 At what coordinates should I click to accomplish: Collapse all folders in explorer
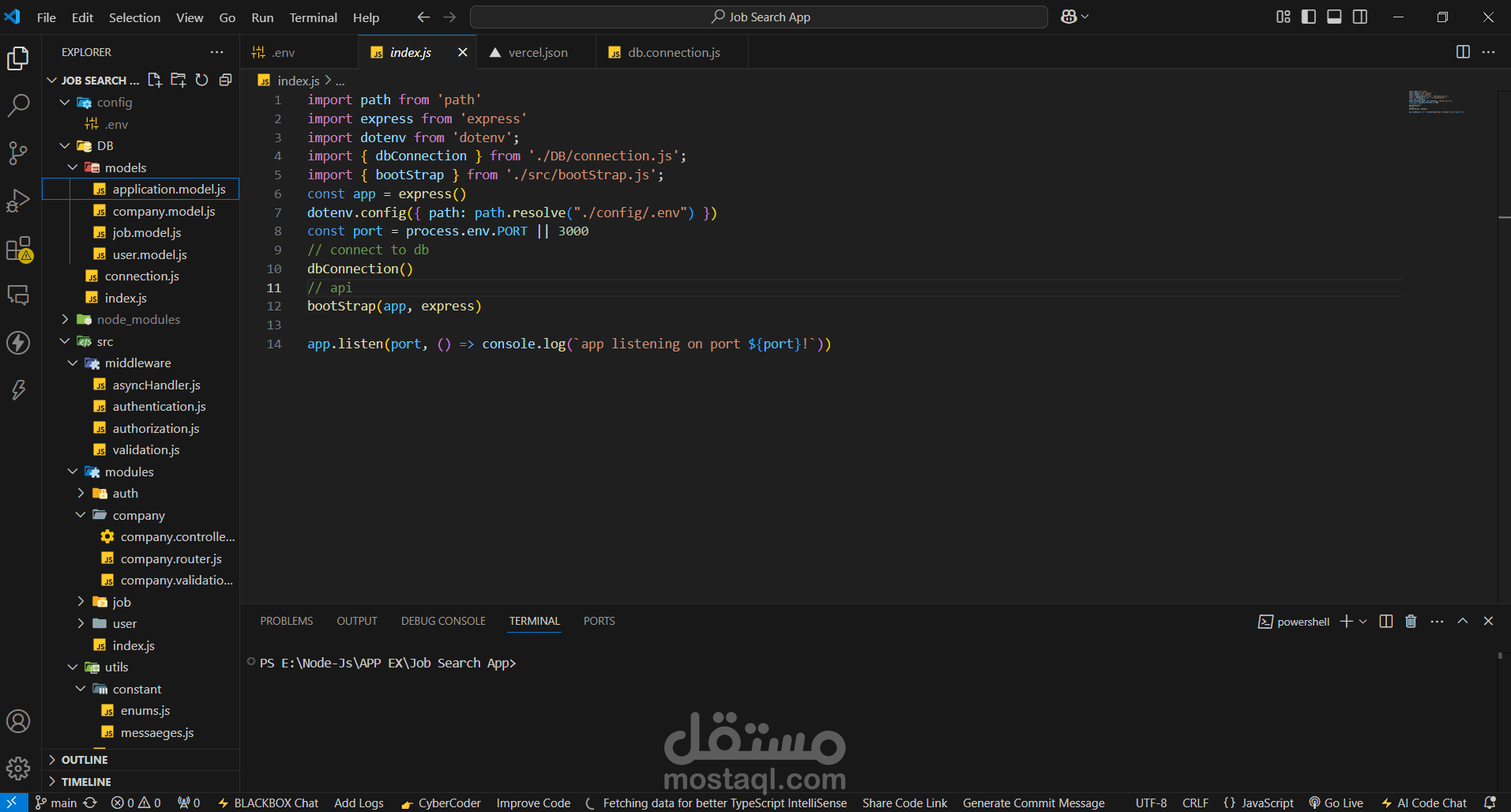tap(225, 80)
